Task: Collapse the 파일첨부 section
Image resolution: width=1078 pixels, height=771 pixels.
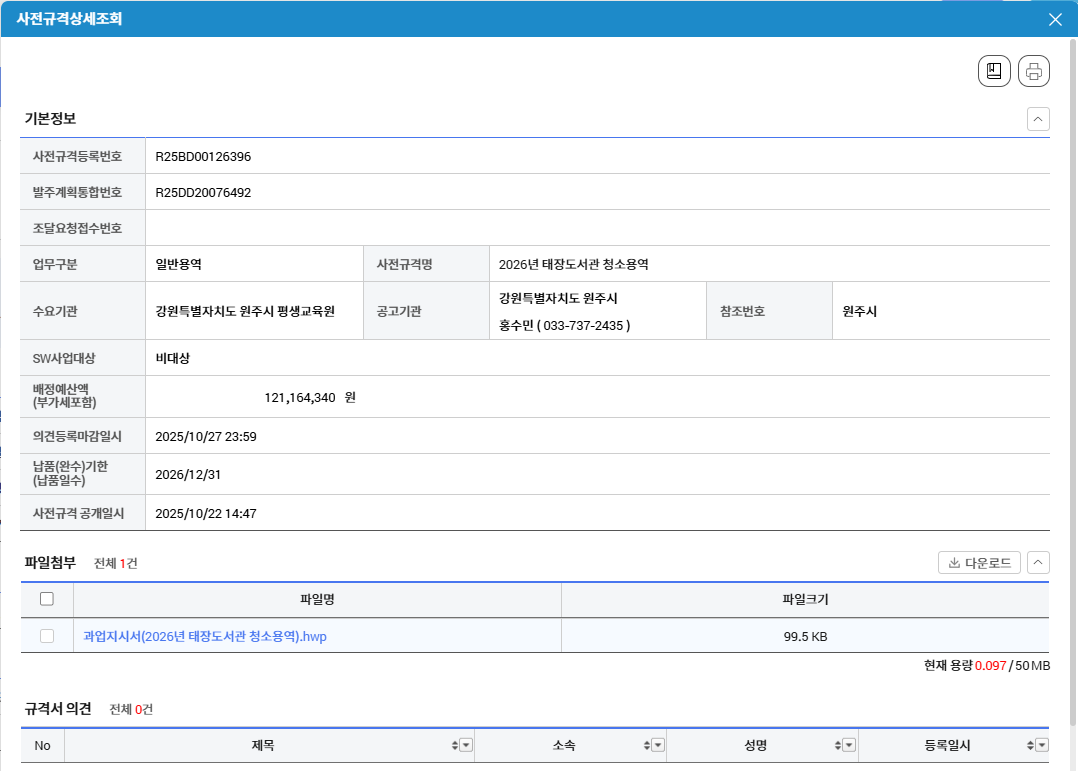Action: click(x=1038, y=563)
